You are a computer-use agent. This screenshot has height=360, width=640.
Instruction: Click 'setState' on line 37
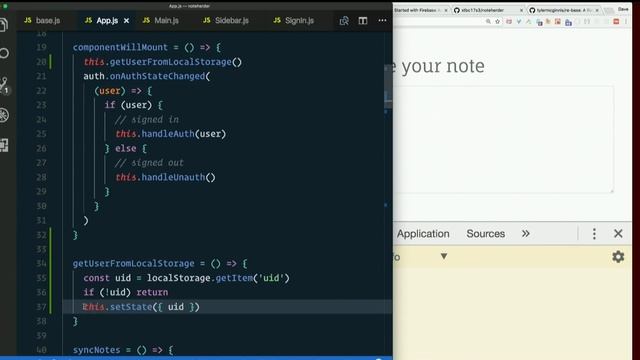click(131, 307)
